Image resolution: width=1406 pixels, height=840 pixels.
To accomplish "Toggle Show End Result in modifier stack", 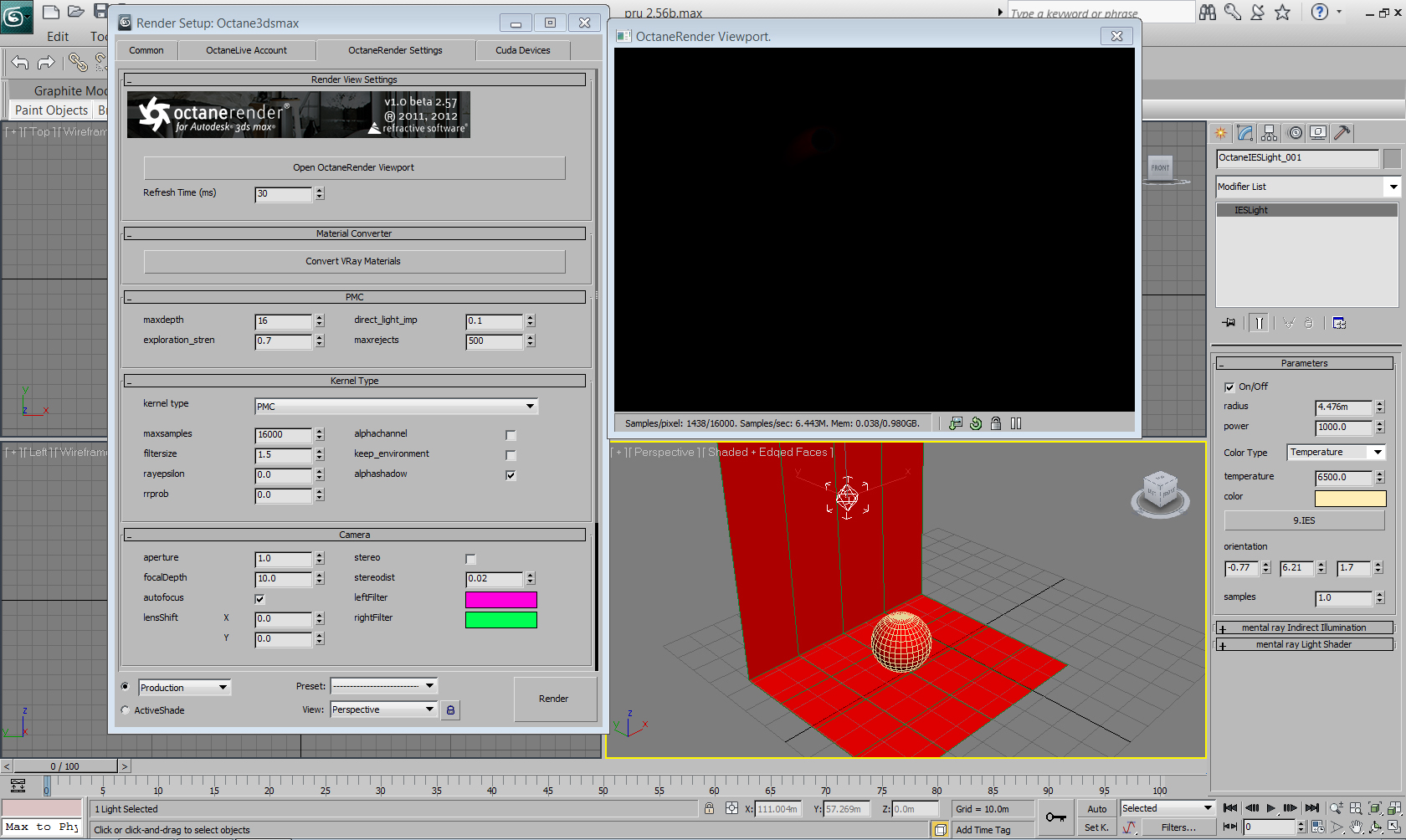I will (1259, 323).
